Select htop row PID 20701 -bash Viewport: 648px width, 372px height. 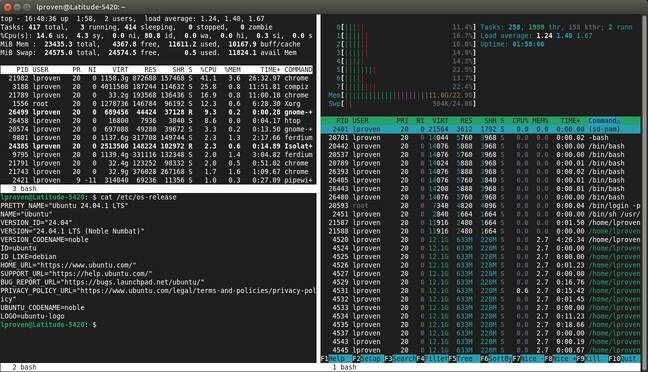click(481, 138)
